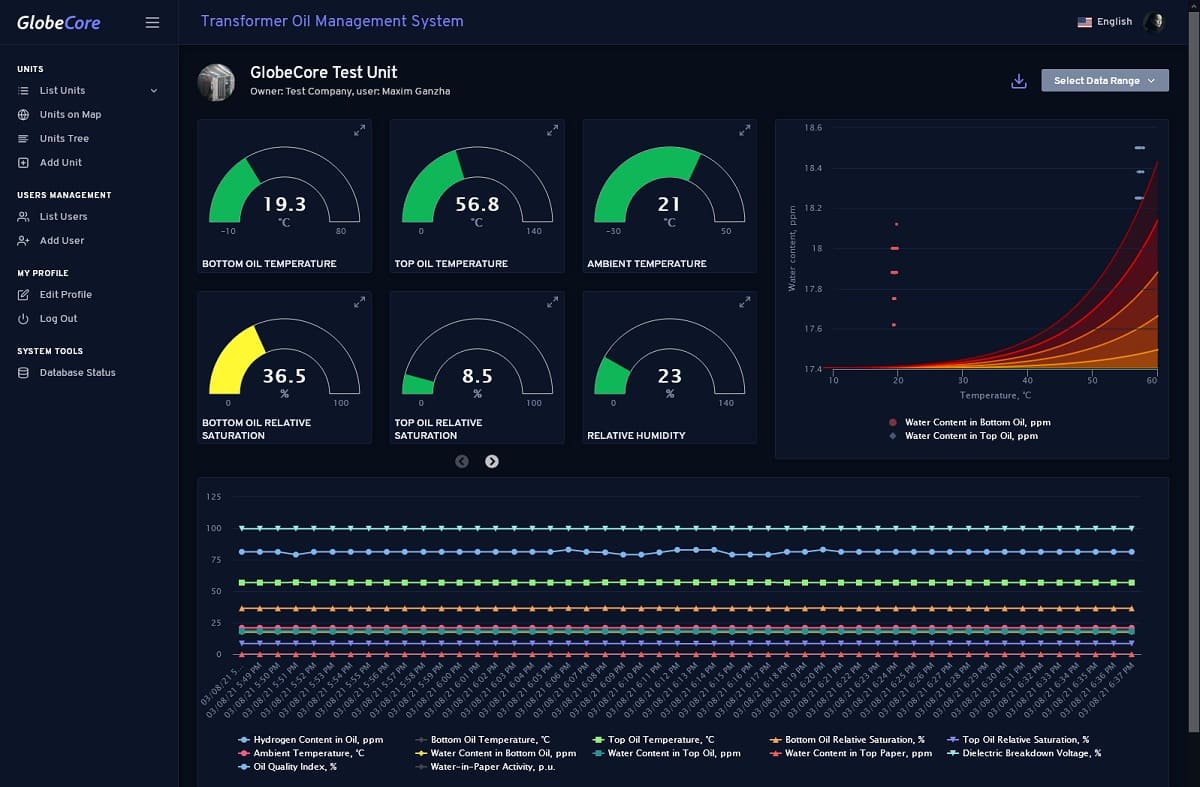
Task: Hide Water Content in Bottom Oil scatter series
Action: [968, 422]
